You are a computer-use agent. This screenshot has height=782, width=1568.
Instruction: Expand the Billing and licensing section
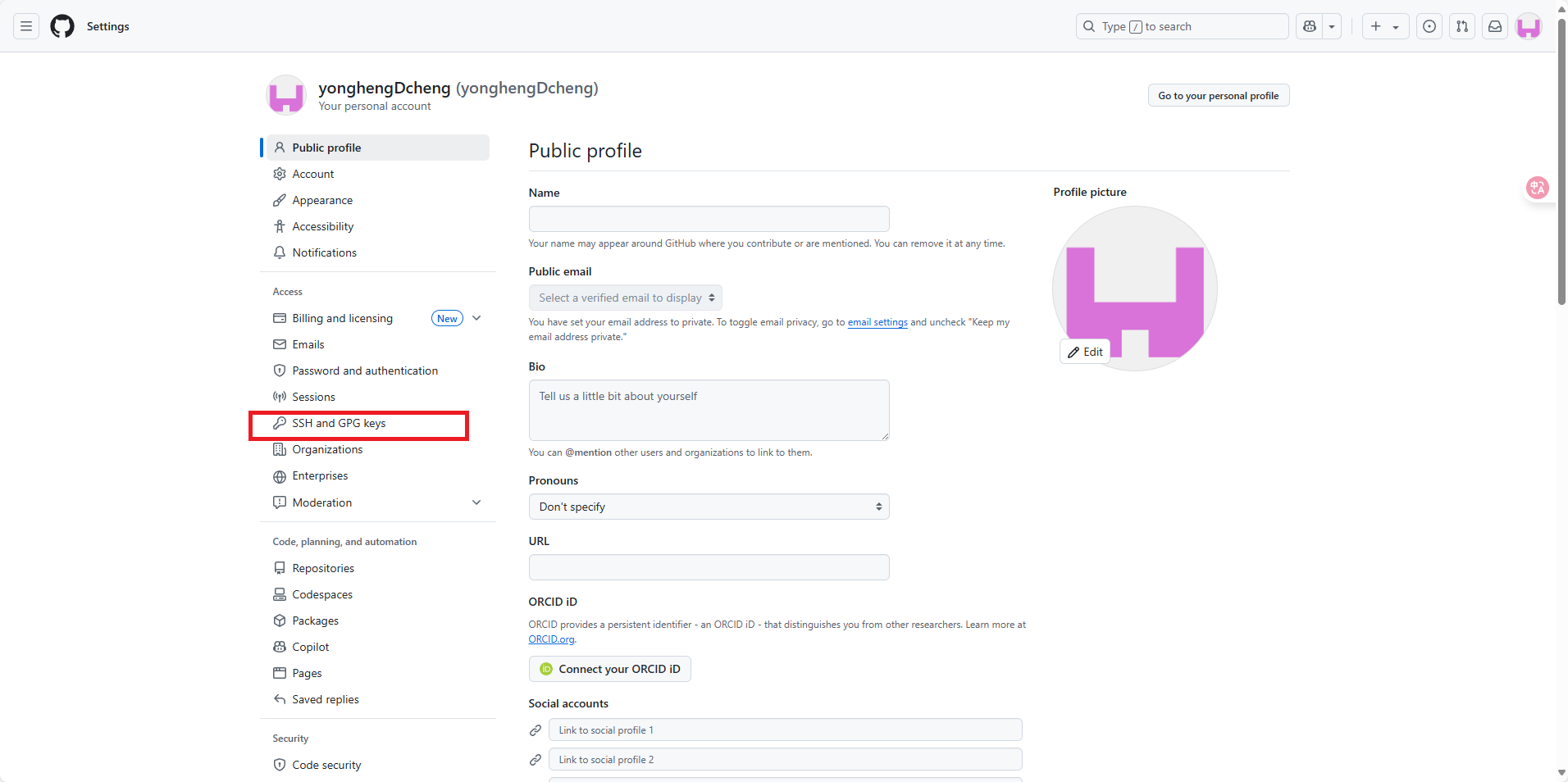coord(476,318)
